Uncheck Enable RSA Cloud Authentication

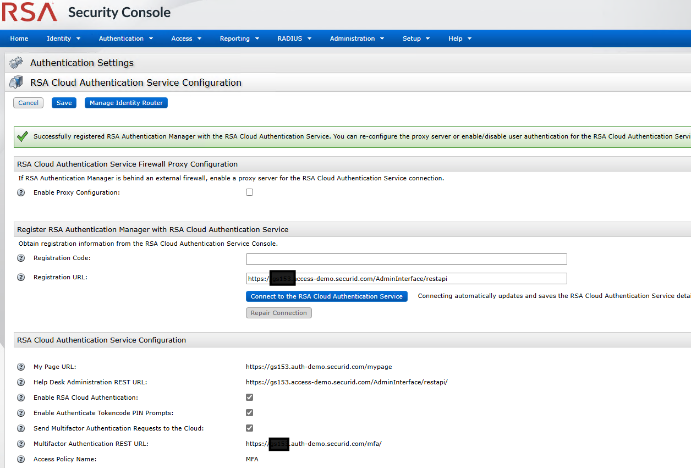[250, 397]
